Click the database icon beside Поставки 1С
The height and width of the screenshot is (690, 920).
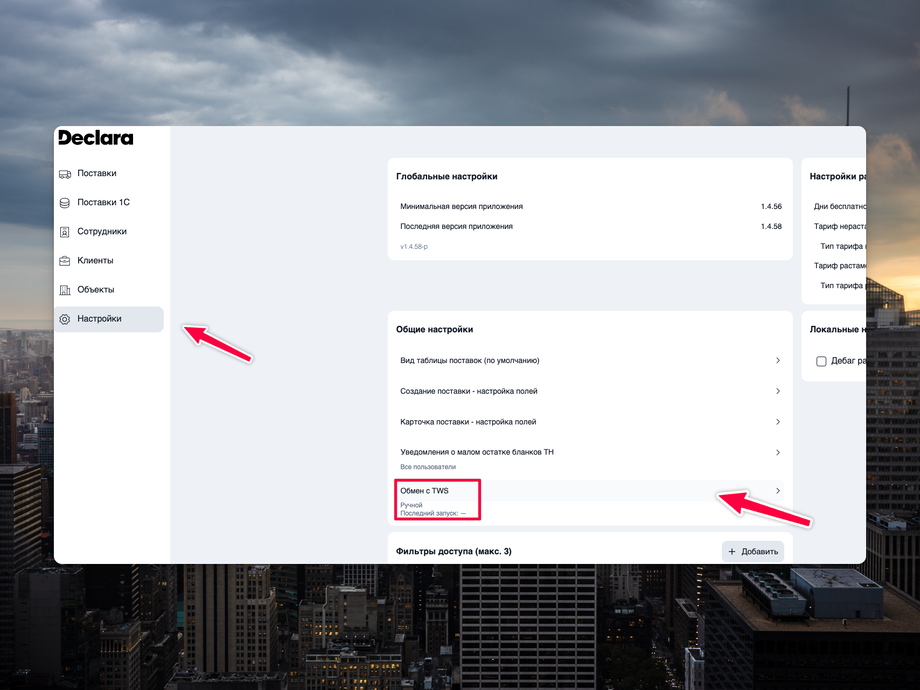(x=65, y=203)
